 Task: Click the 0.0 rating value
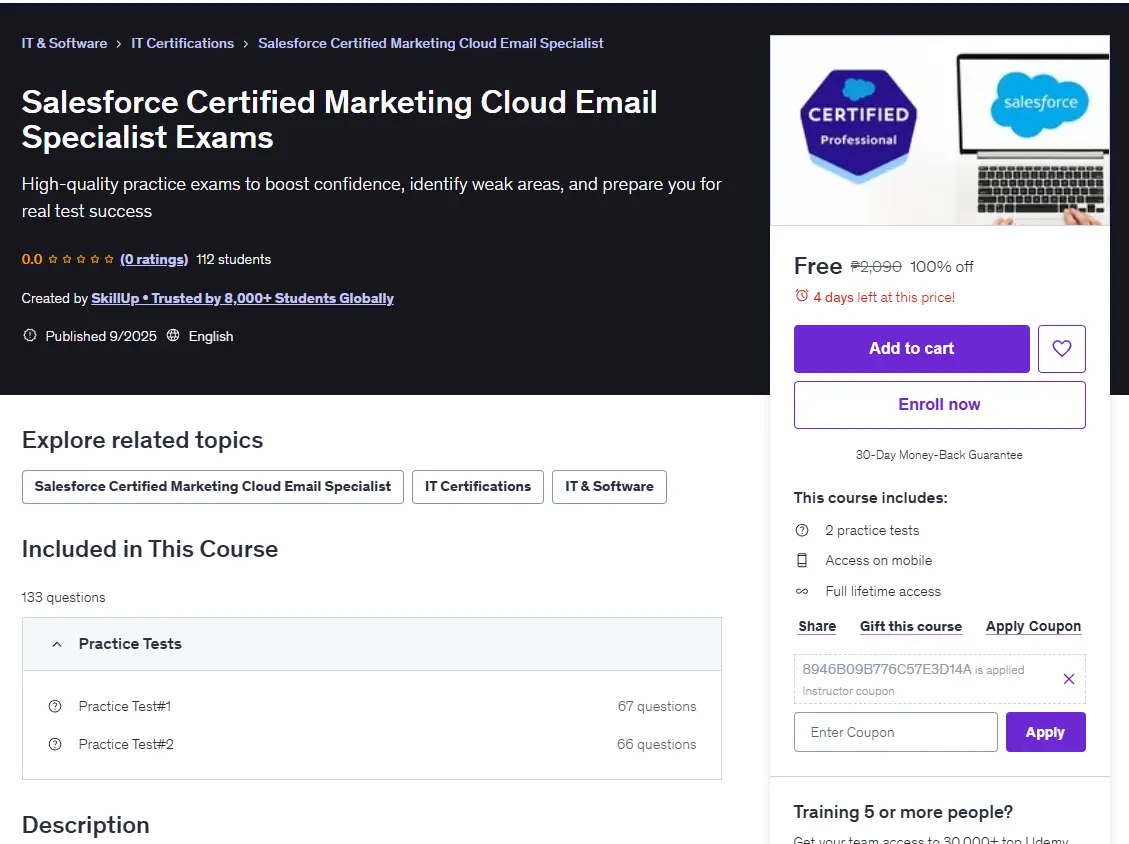[32, 259]
